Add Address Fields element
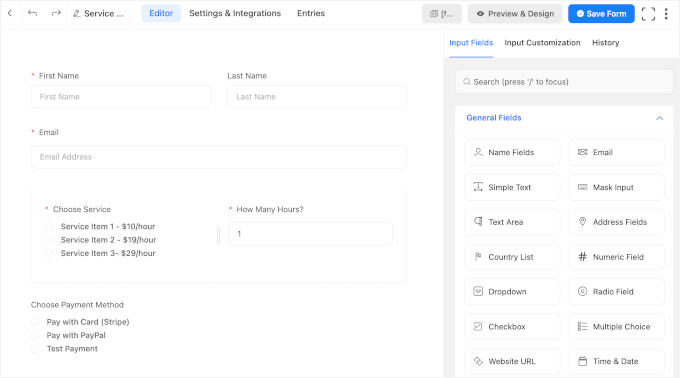The image size is (680, 378). point(616,222)
